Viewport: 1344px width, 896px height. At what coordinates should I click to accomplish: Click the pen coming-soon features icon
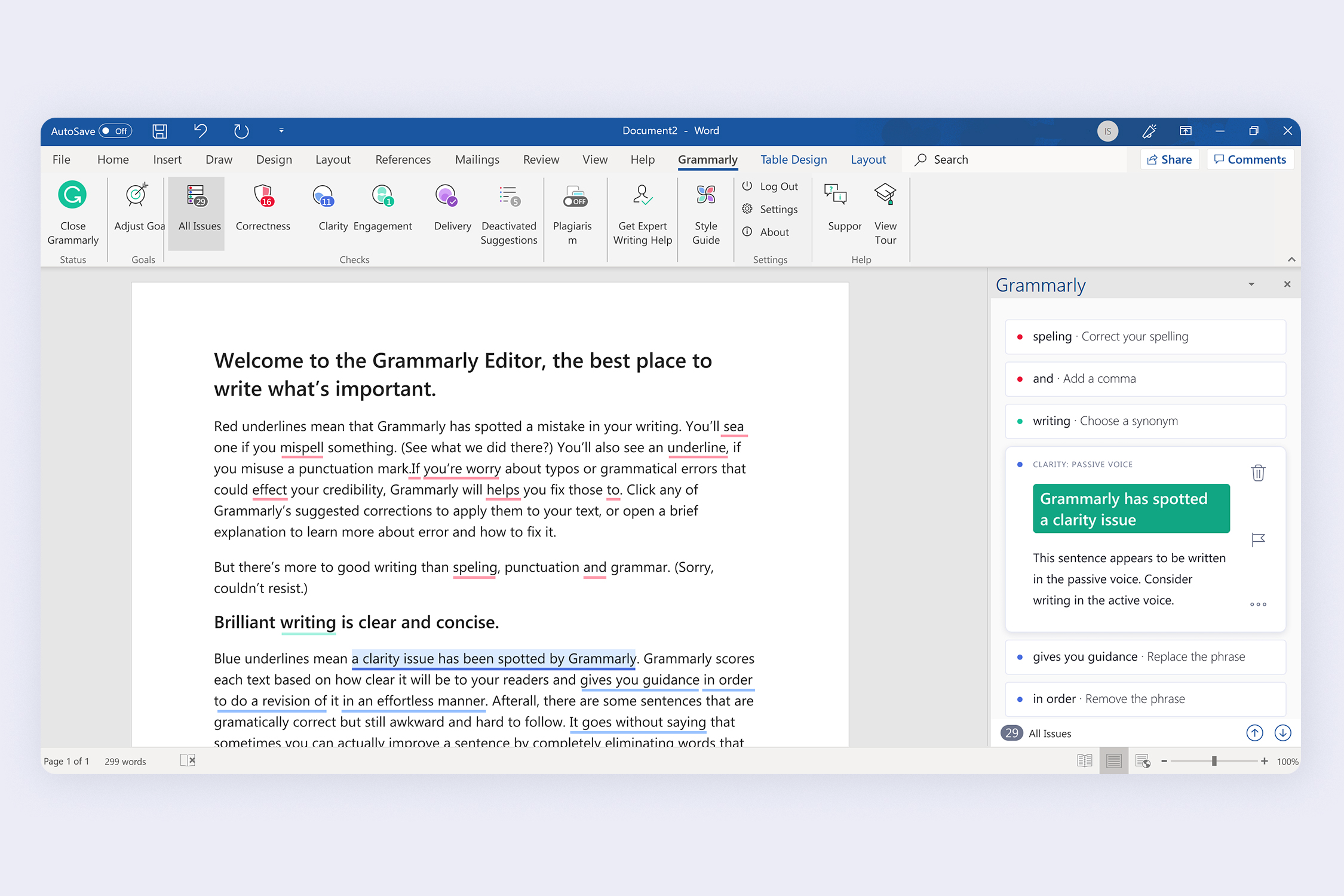[1149, 131]
